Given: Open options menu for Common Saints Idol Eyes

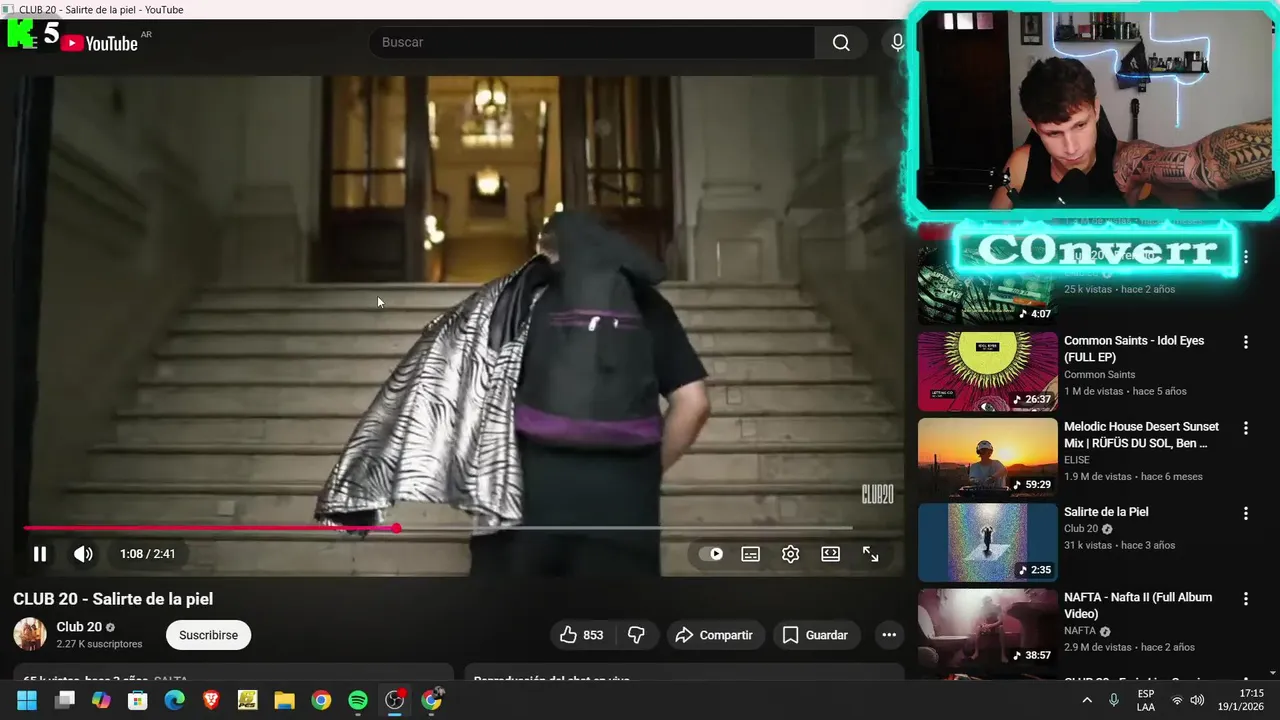Looking at the screenshot, I should point(1245,342).
